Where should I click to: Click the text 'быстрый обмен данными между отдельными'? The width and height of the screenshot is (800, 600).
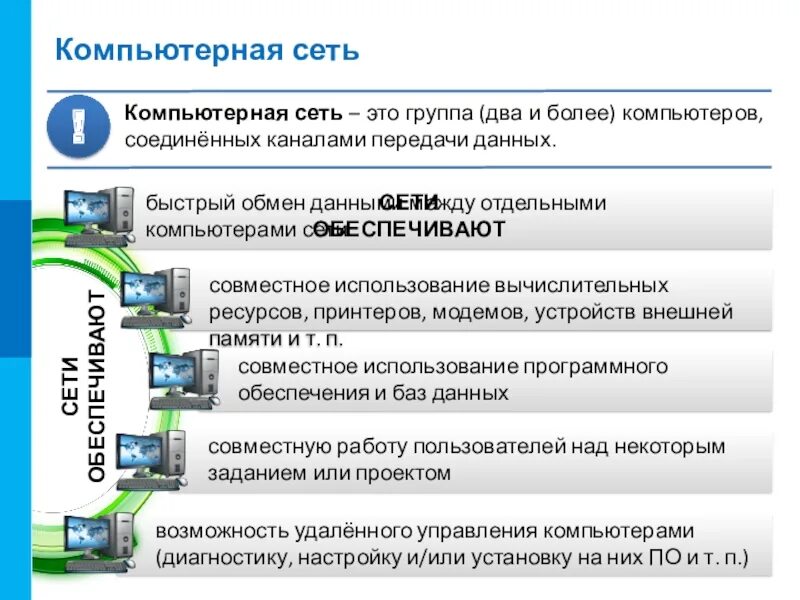pos(376,203)
